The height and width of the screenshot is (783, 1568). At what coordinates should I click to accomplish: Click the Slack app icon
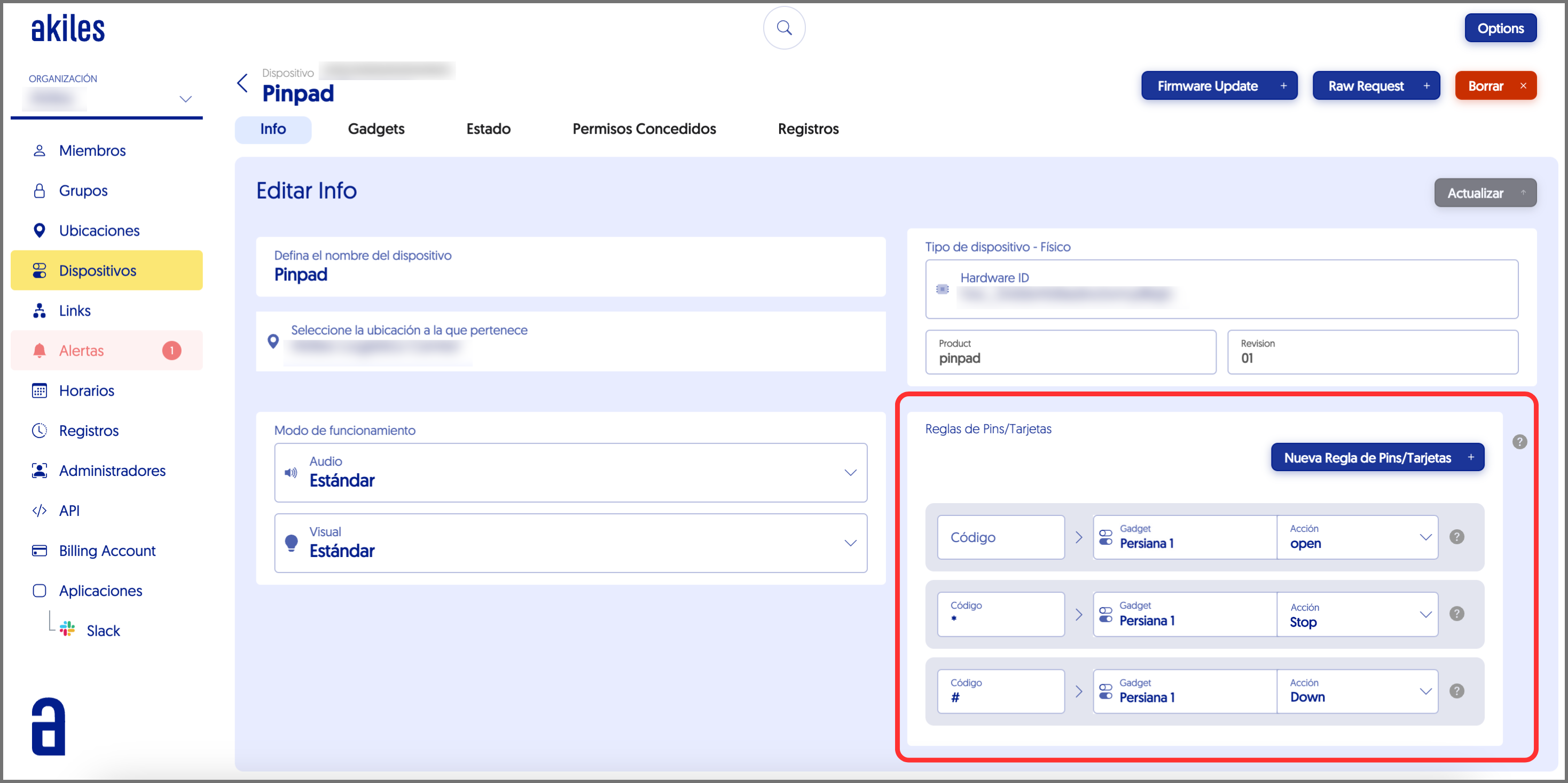pos(68,629)
